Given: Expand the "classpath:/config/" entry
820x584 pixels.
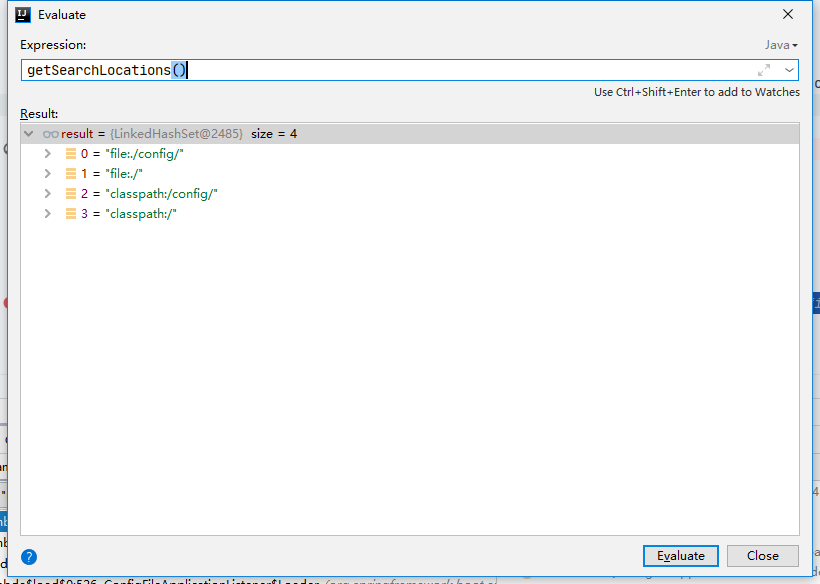Looking at the screenshot, I should point(47,194).
